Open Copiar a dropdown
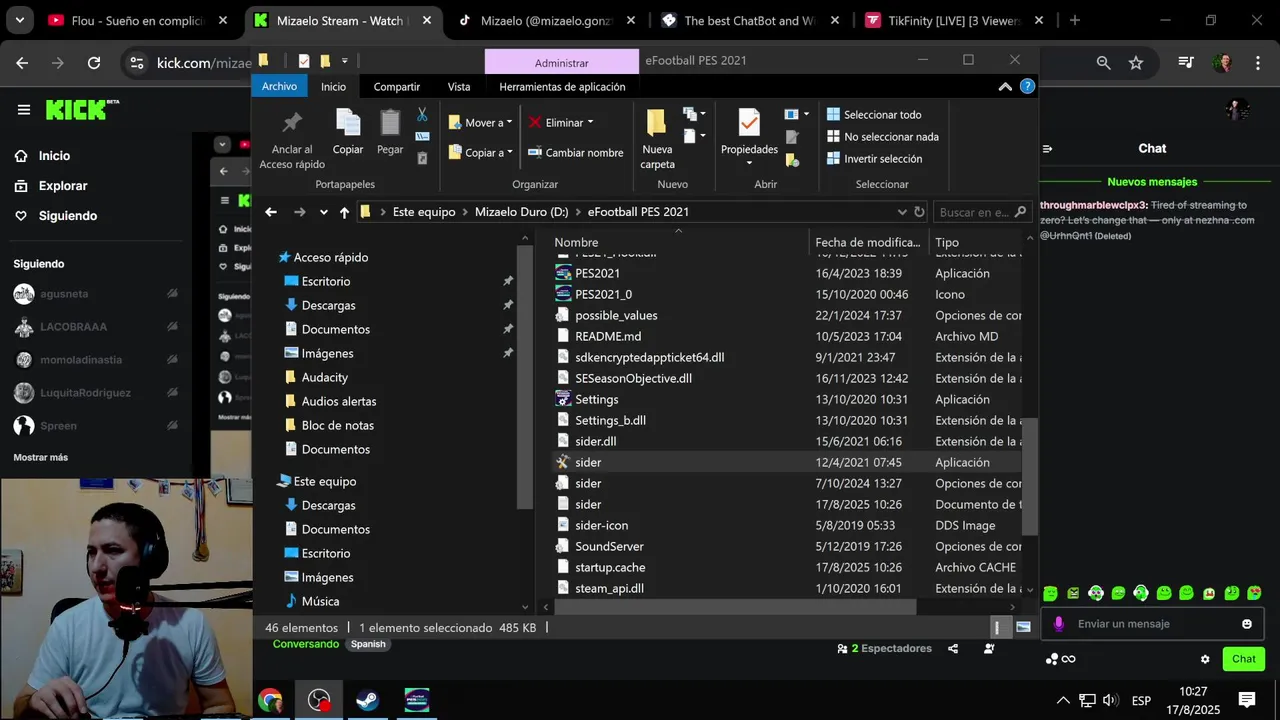The image size is (1280, 720). point(480,153)
